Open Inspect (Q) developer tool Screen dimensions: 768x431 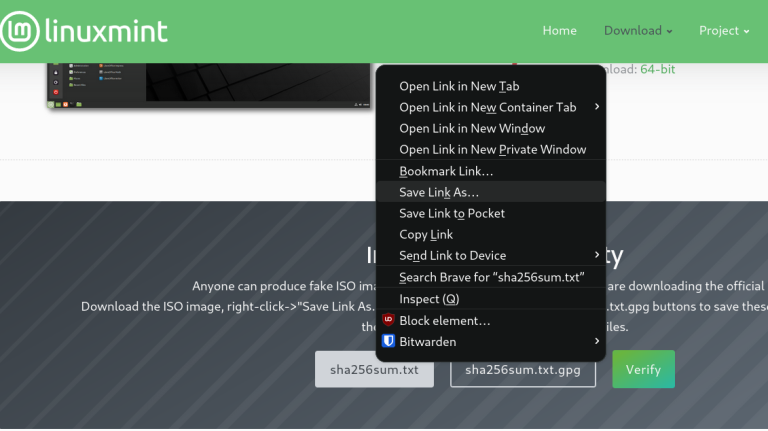click(x=429, y=299)
